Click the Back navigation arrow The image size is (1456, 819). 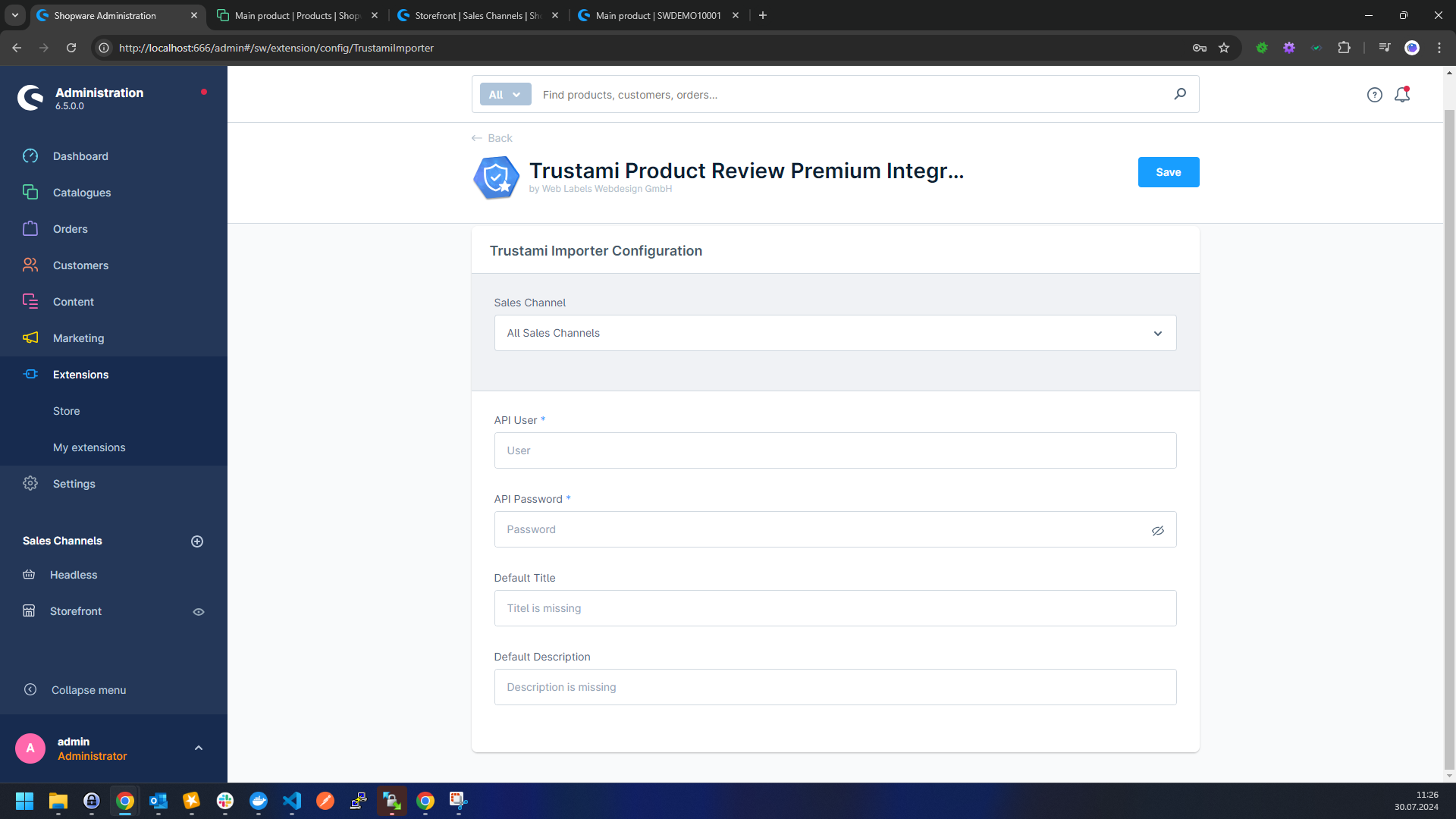(477, 138)
